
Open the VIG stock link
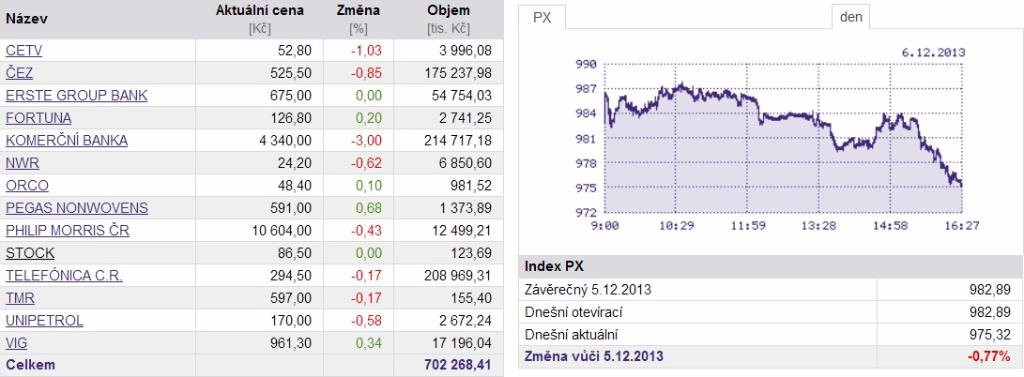[16, 343]
